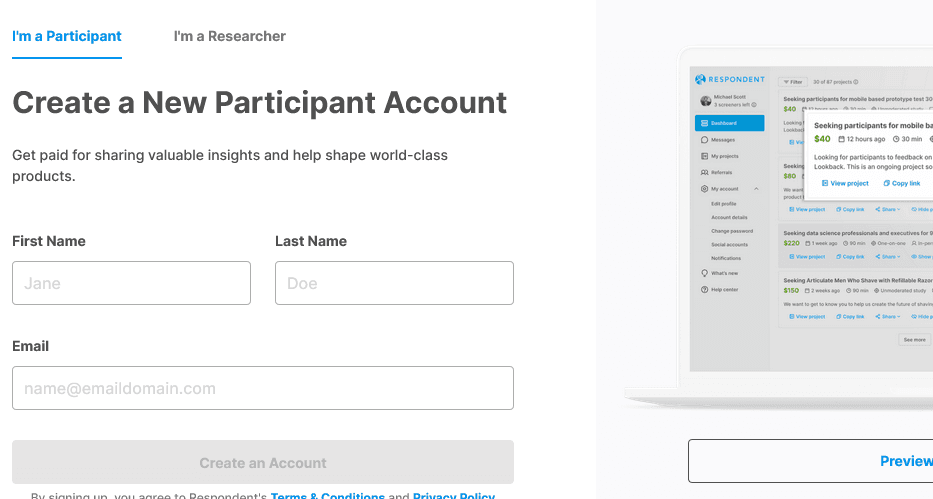
Task: Select the Email address input box
Action: point(263,388)
